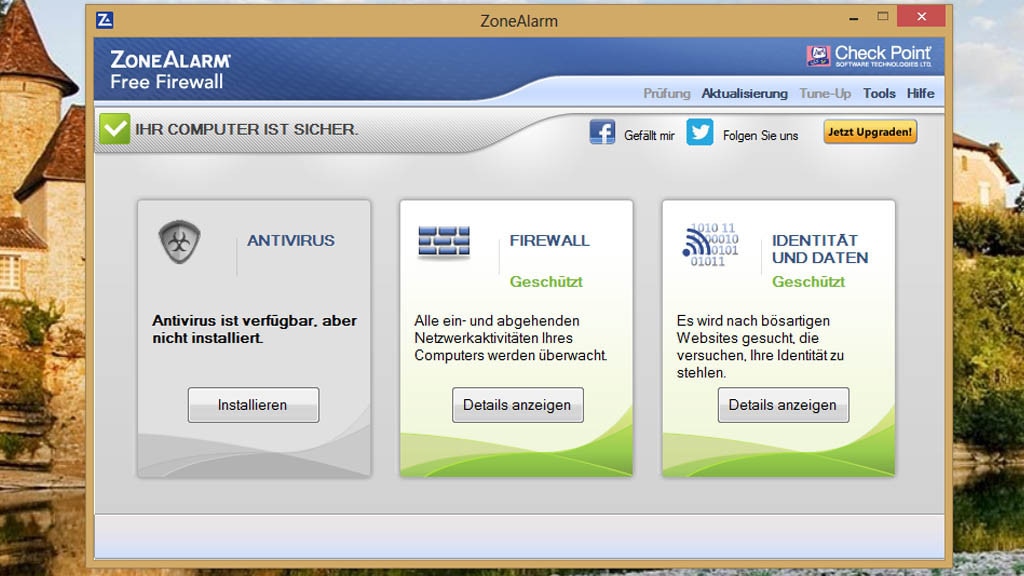Image resolution: width=1024 pixels, height=576 pixels.
Task: Click the Twitter bird icon
Action: (700, 132)
